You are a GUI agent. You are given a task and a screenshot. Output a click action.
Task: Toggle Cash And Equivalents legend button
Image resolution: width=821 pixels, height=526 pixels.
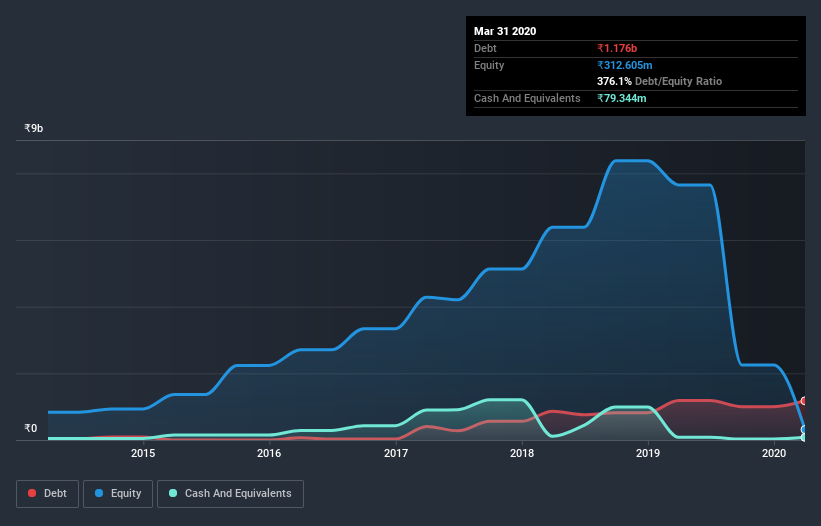(x=230, y=494)
